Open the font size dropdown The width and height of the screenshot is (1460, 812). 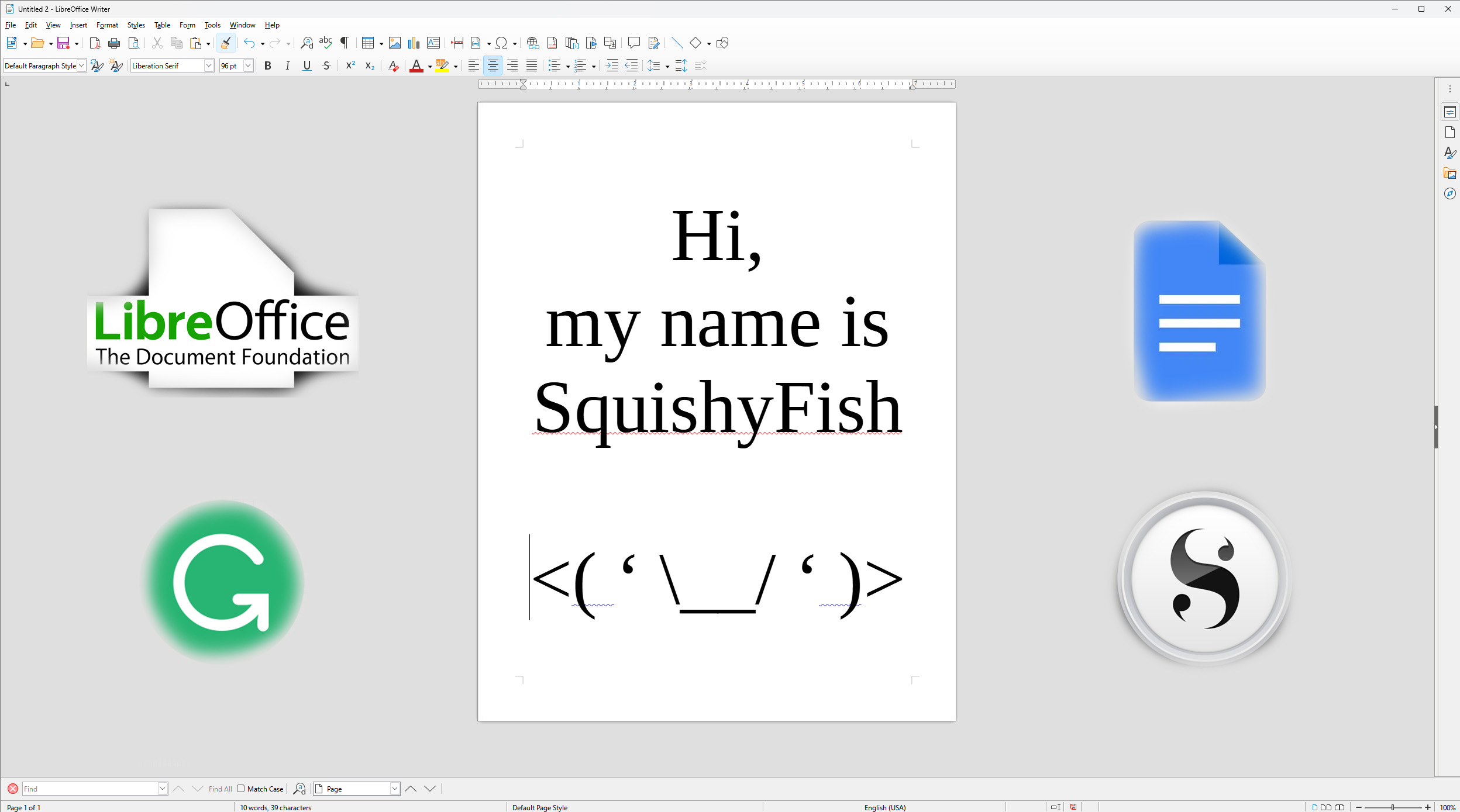click(x=248, y=65)
